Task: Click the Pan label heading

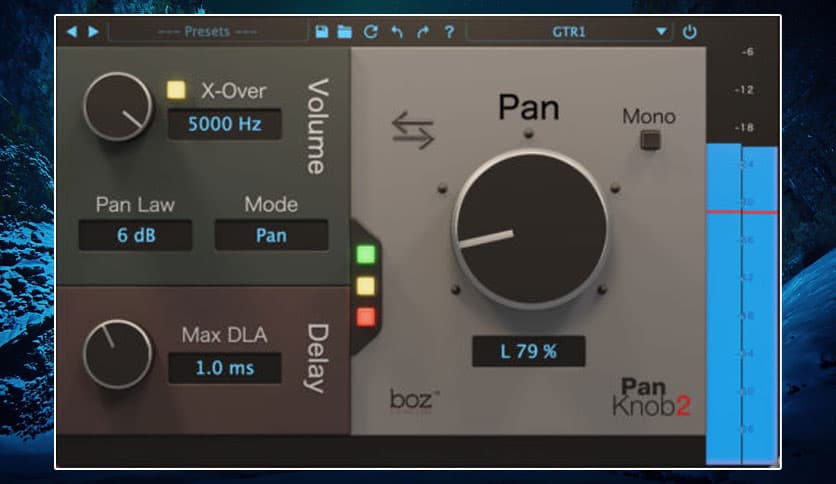Action: (x=529, y=108)
